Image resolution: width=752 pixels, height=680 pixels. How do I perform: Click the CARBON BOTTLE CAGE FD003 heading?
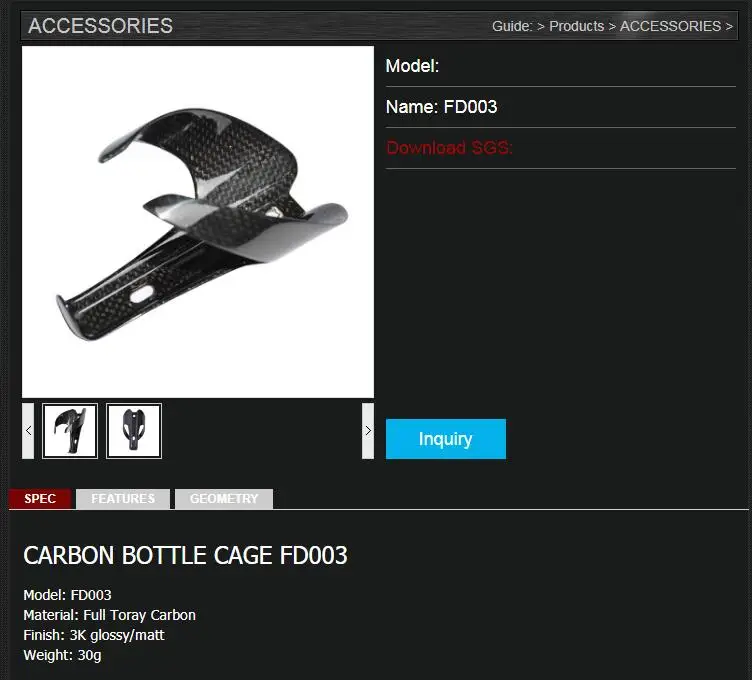pos(185,555)
